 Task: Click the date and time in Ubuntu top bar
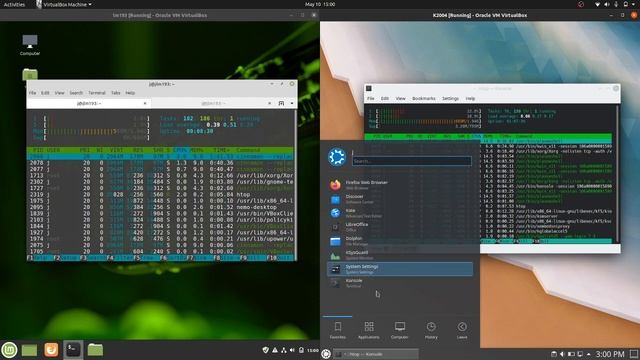(x=320, y=4)
